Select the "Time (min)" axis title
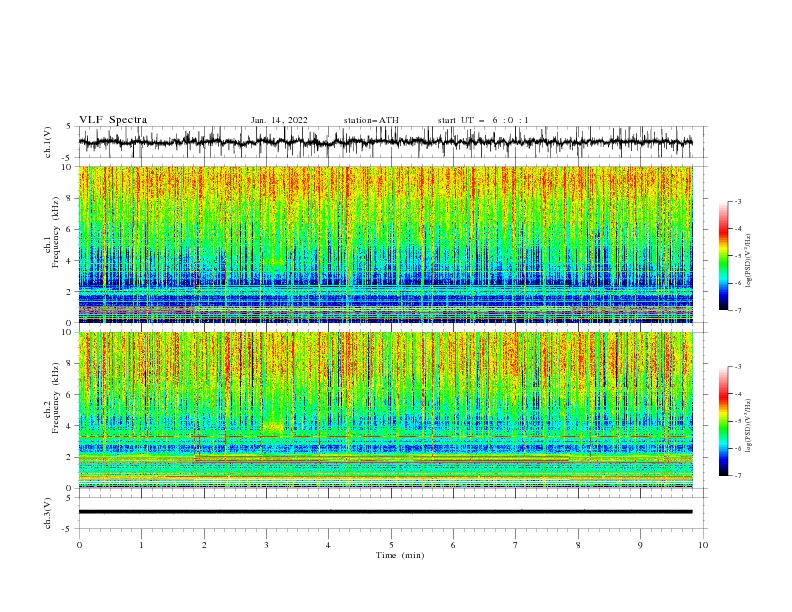Viewport: 792px width, 612px height. click(x=400, y=555)
